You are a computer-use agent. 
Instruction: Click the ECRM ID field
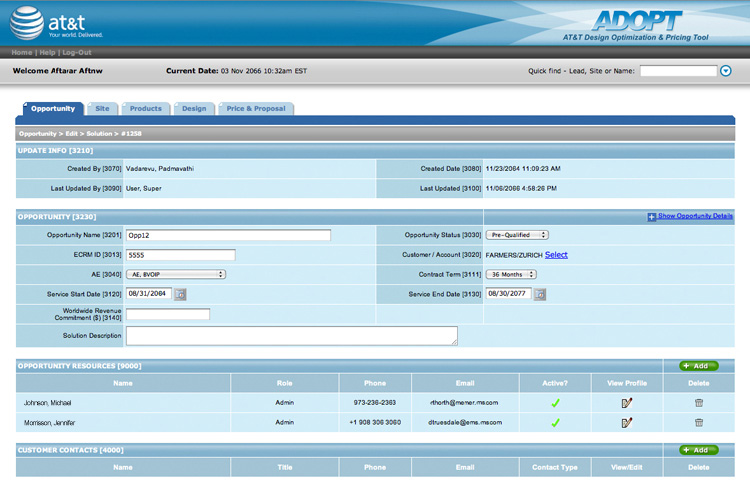tap(181, 255)
